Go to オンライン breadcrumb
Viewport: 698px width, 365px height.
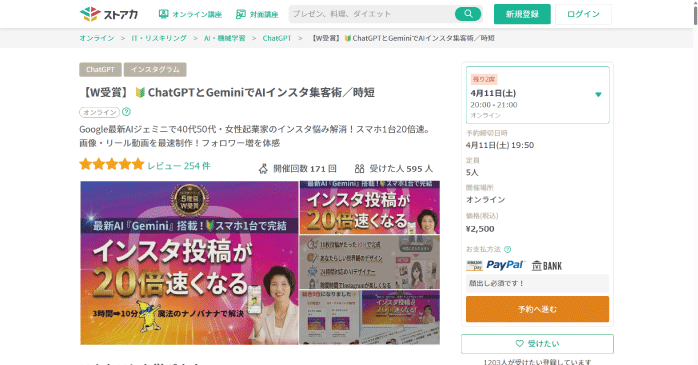(97, 38)
